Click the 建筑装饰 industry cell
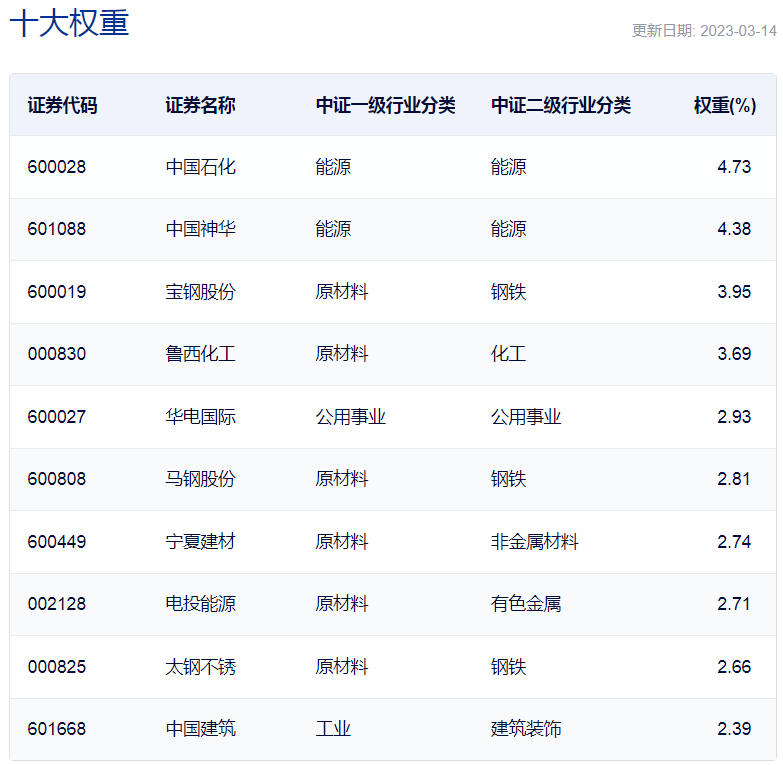 tap(526, 729)
